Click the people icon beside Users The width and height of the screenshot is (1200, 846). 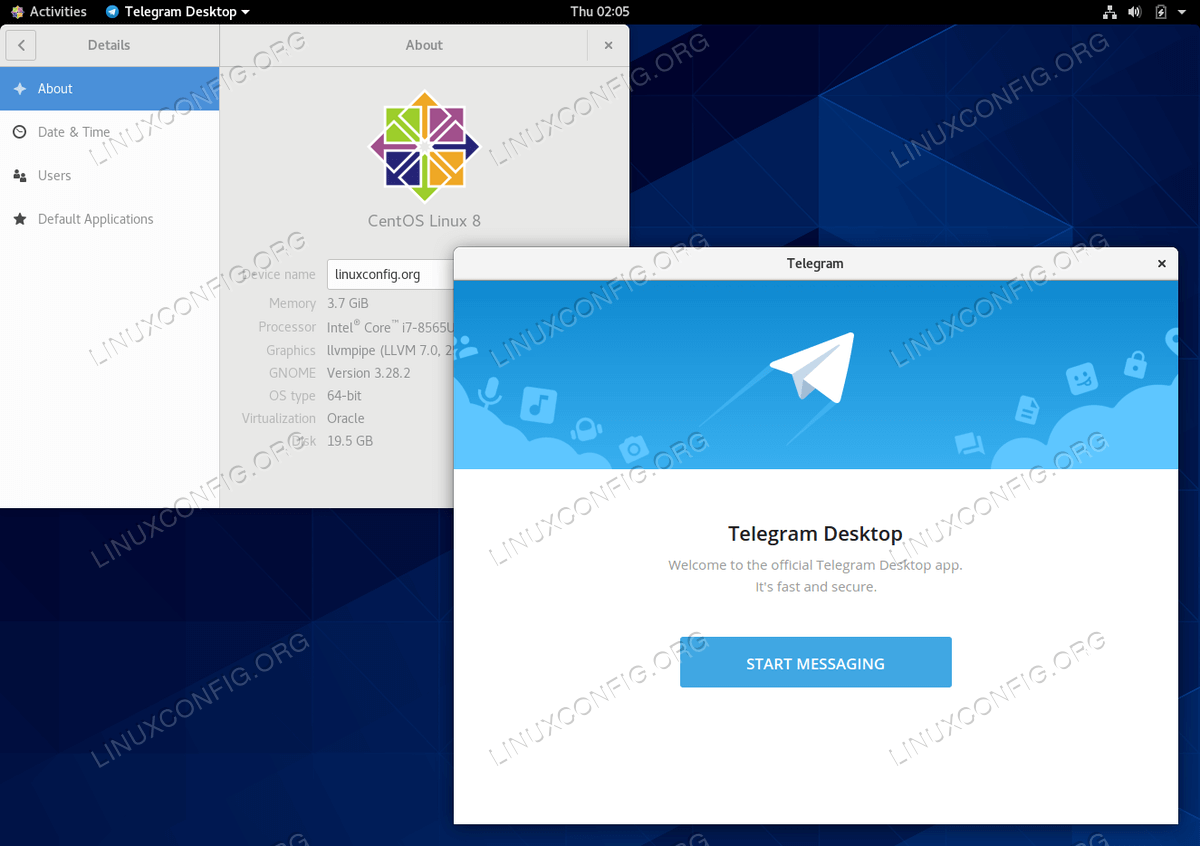[x=20, y=175]
